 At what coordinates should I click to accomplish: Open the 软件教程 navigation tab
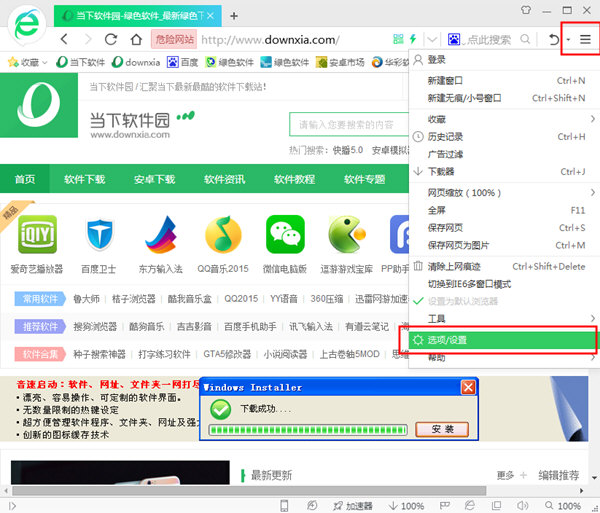tap(294, 179)
